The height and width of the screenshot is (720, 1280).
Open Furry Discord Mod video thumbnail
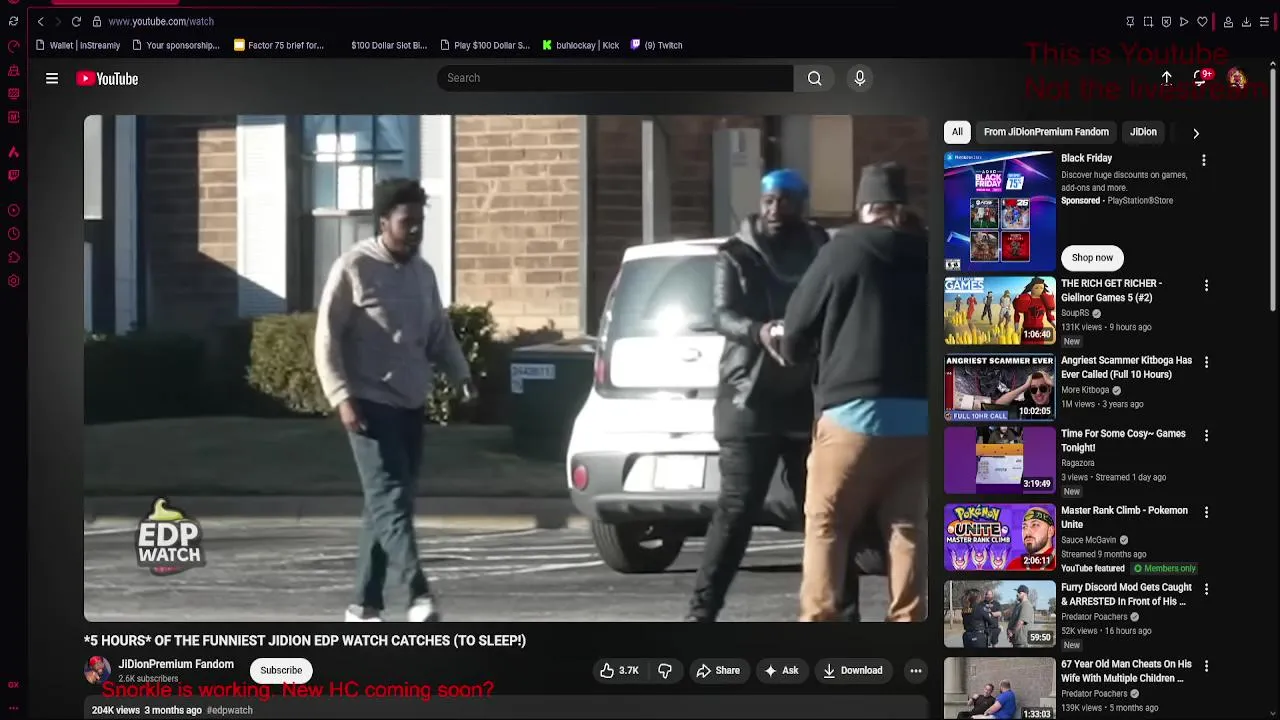point(1000,614)
